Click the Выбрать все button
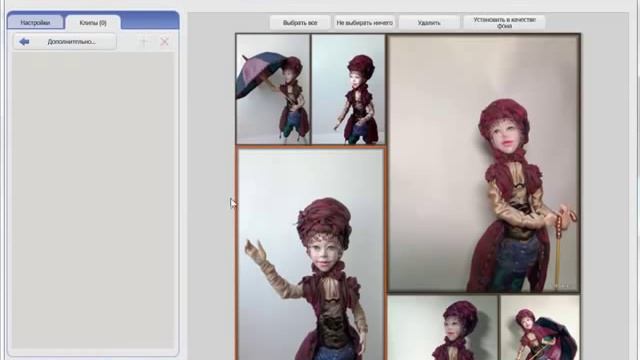The height and width of the screenshot is (360, 640). 300,23
